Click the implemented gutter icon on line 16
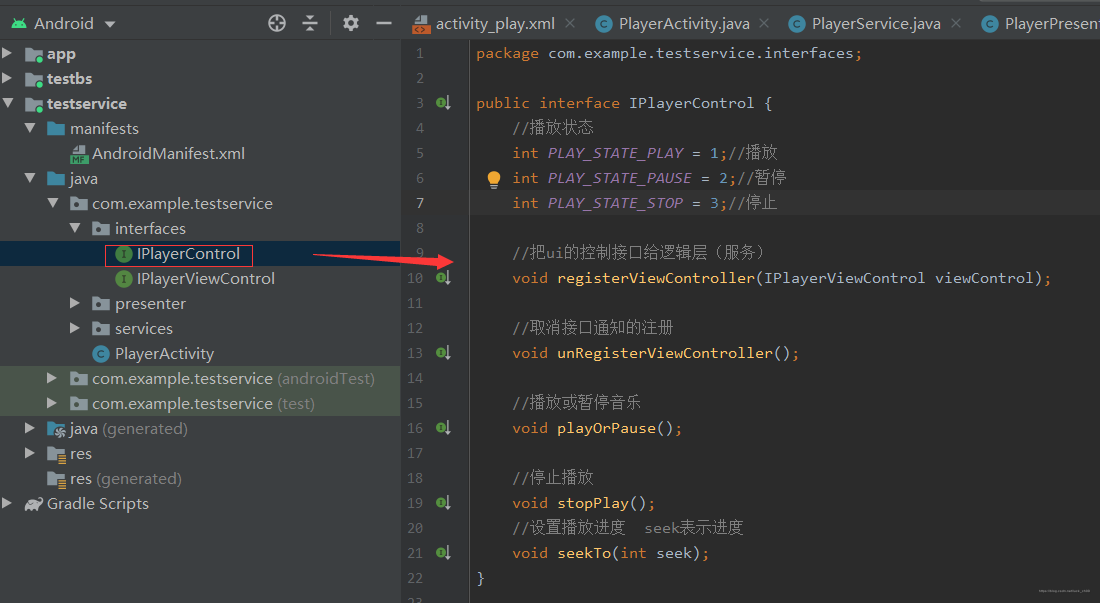 pyautogui.click(x=443, y=428)
